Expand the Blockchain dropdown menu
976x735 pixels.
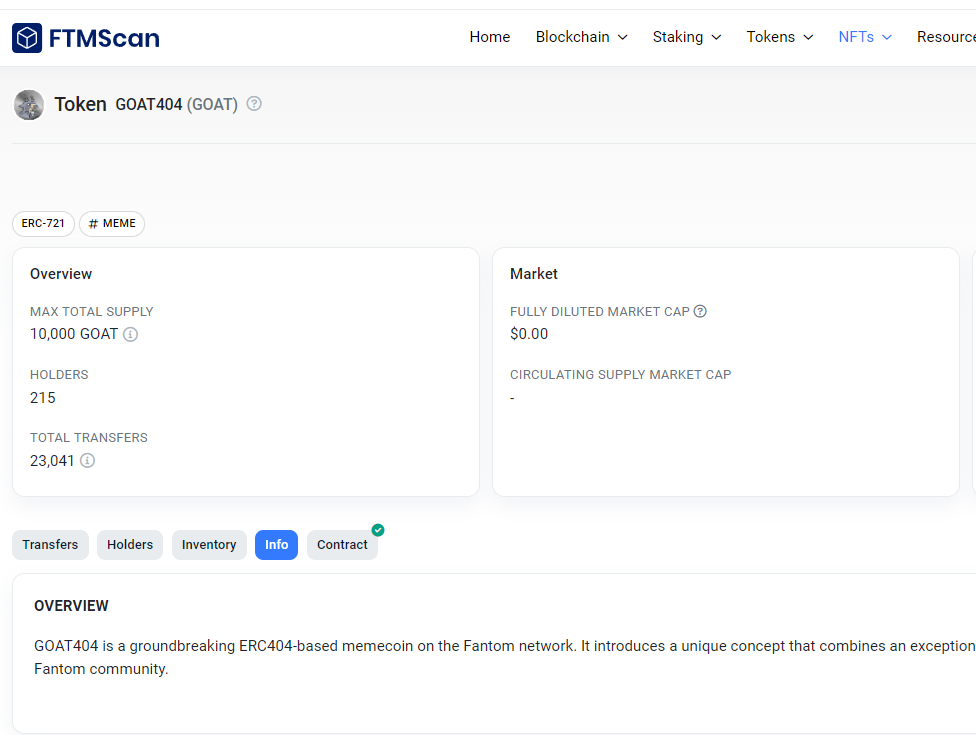pos(581,37)
